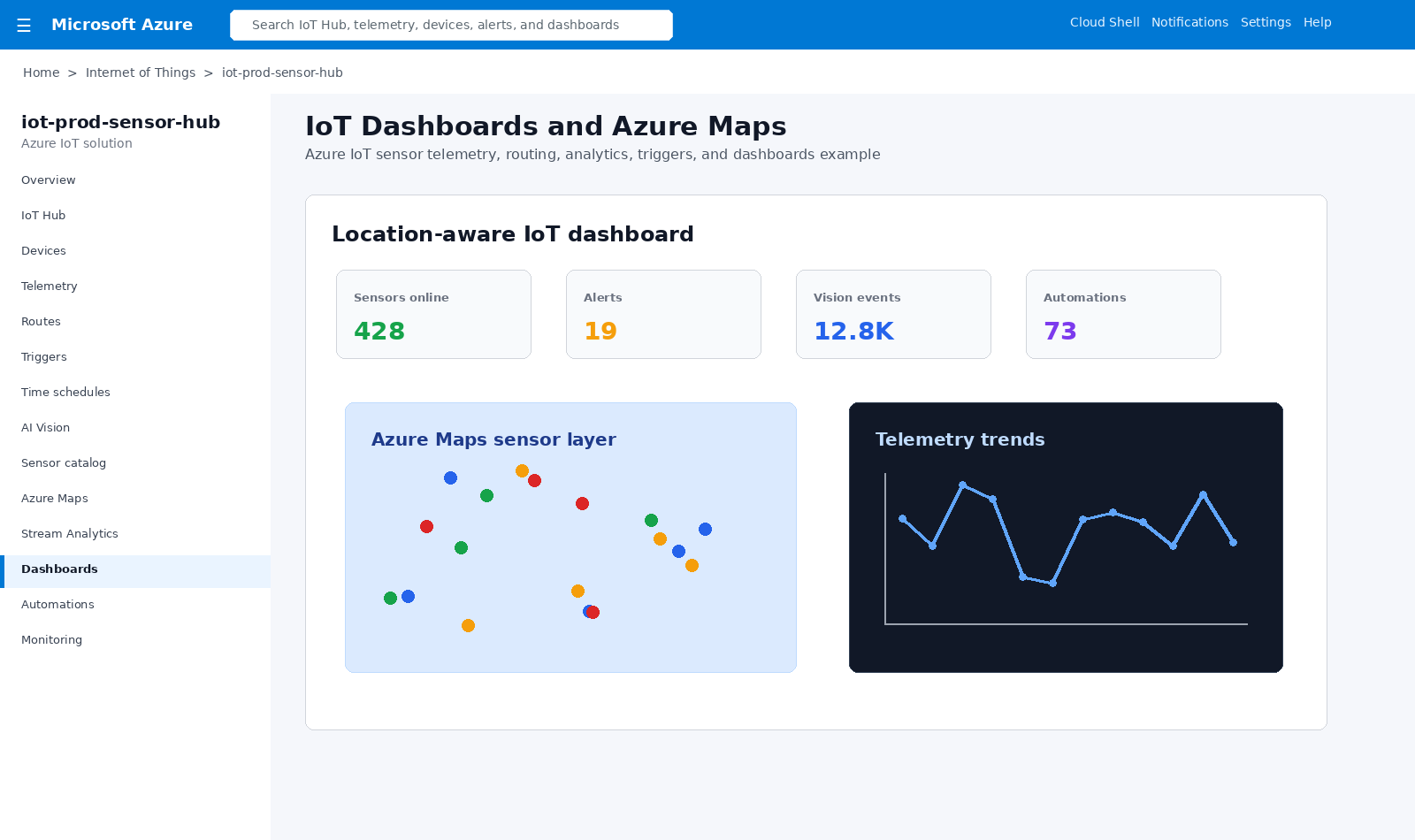Focus the IoT Hub search field

(x=451, y=25)
